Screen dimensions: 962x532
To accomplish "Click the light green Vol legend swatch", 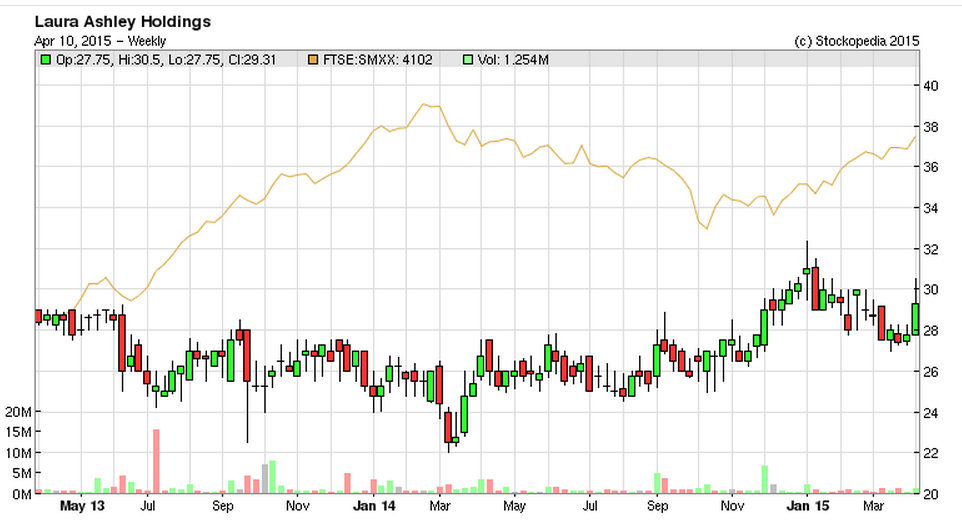I will click(x=468, y=60).
